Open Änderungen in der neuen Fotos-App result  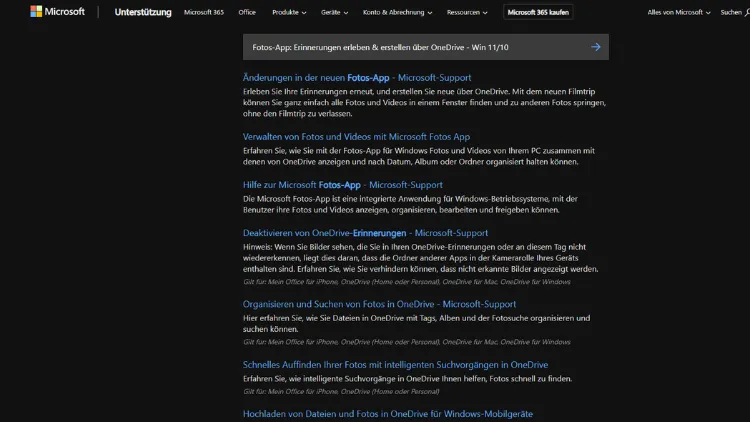[357, 78]
